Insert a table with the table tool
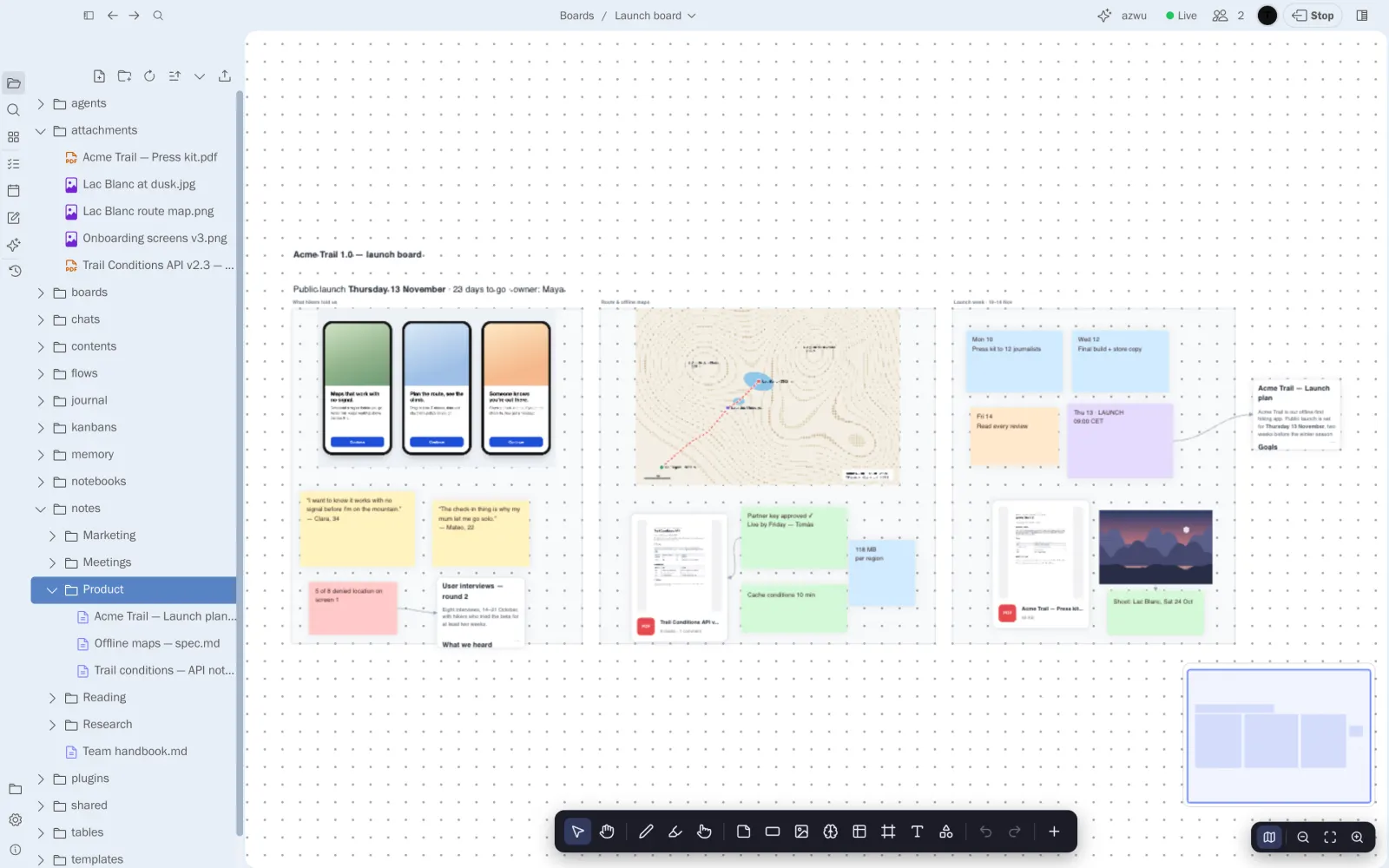Viewport: 1389px width, 868px height. point(859,832)
